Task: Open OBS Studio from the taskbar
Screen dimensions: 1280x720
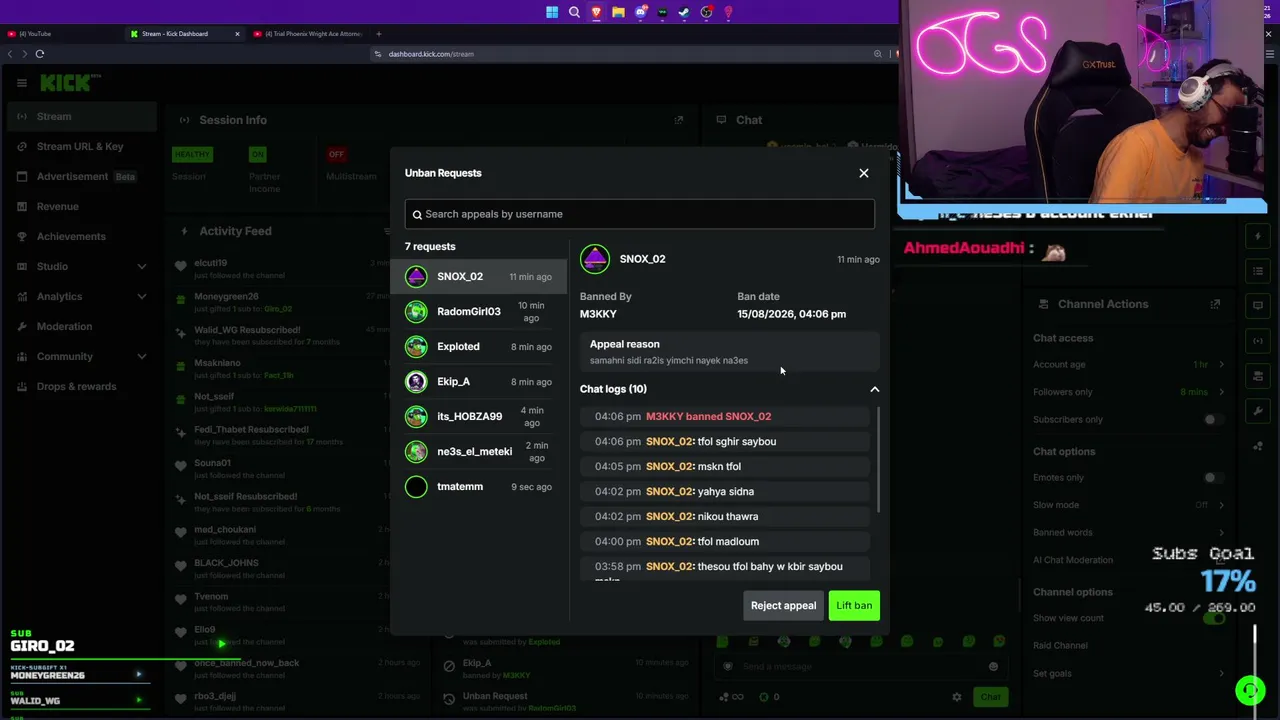Action: point(706,12)
